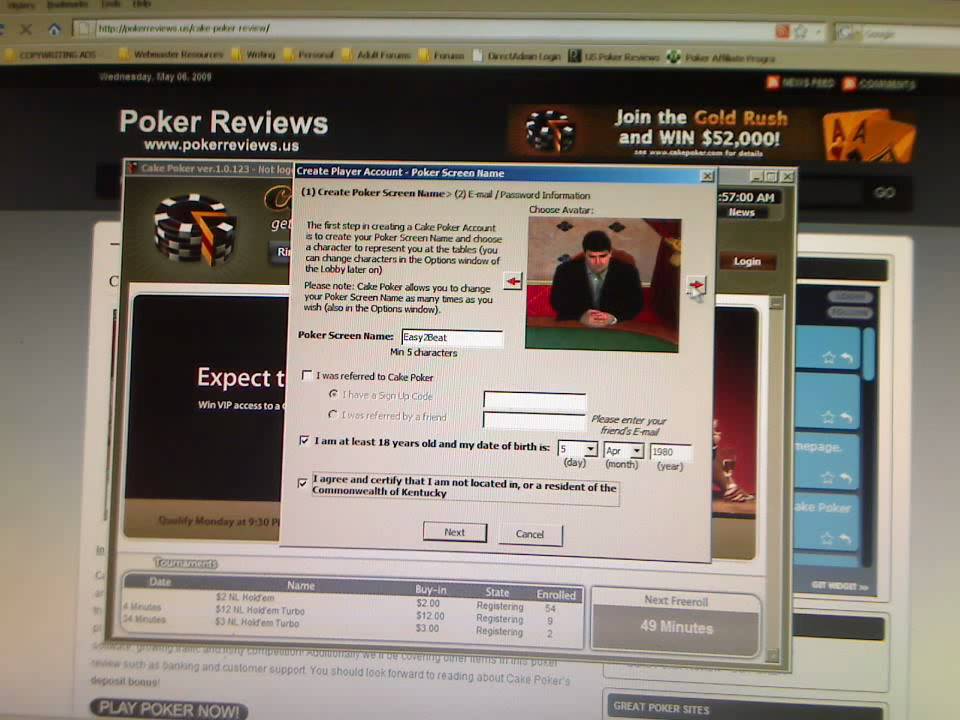This screenshot has width=960, height=720.
Task: Open the Writing bookmark folder
Action: pyautogui.click(x=254, y=55)
